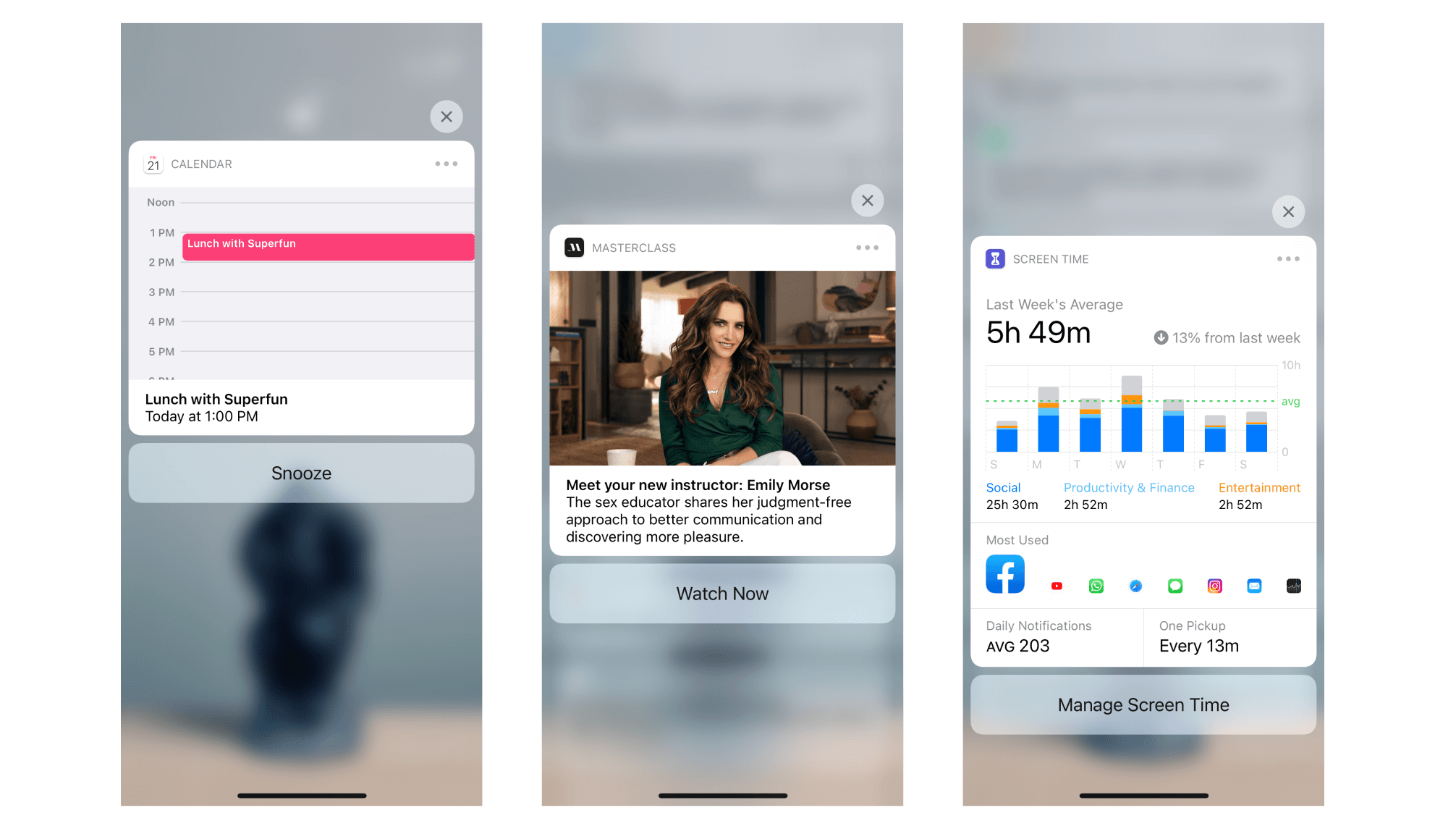Close the Calendar notification widget

pyautogui.click(x=447, y=116)
